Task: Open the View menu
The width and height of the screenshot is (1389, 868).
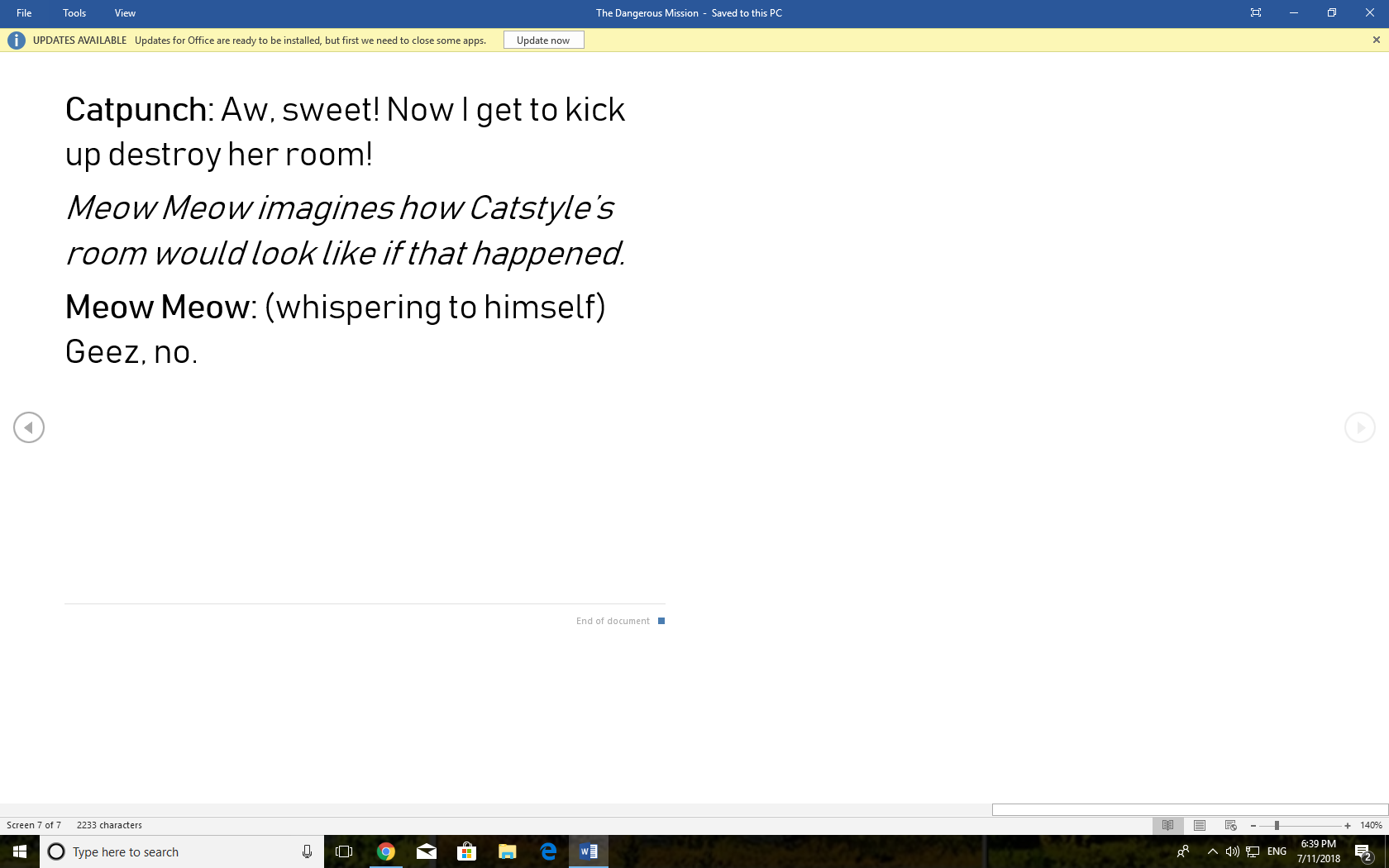Action: [x=125, y=12]
